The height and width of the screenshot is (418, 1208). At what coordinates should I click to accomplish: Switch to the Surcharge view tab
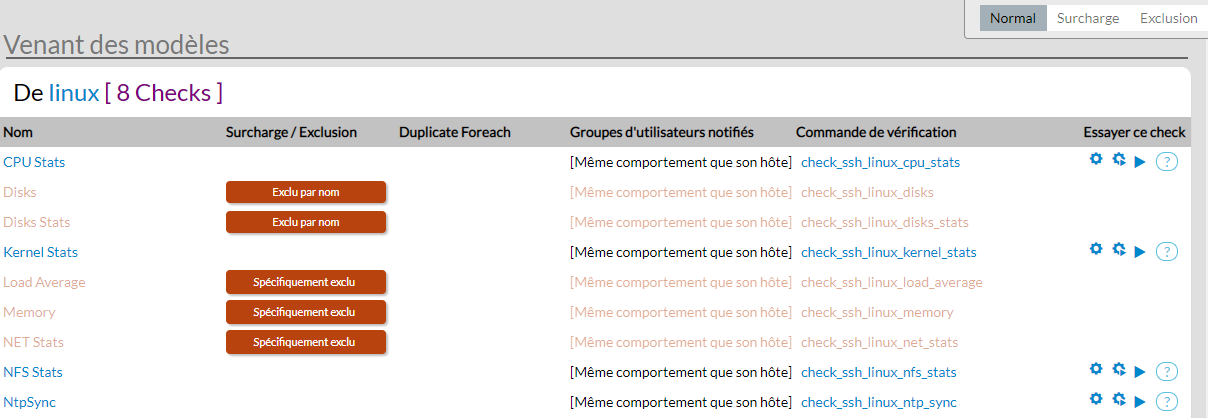[x=1088, y=18]
